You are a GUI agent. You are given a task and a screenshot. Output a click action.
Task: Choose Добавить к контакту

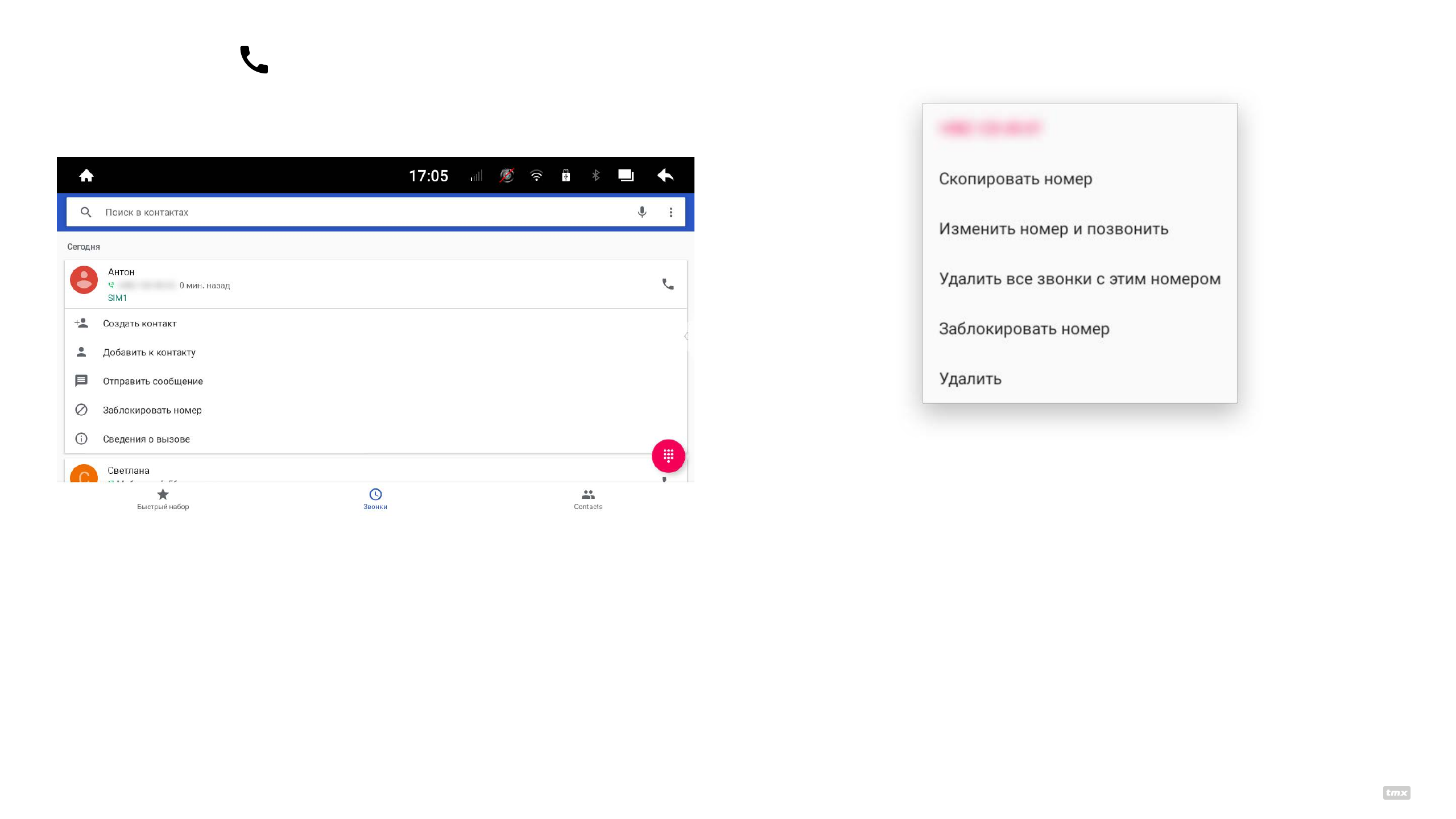pyautogui.click(x=149, y=353)
